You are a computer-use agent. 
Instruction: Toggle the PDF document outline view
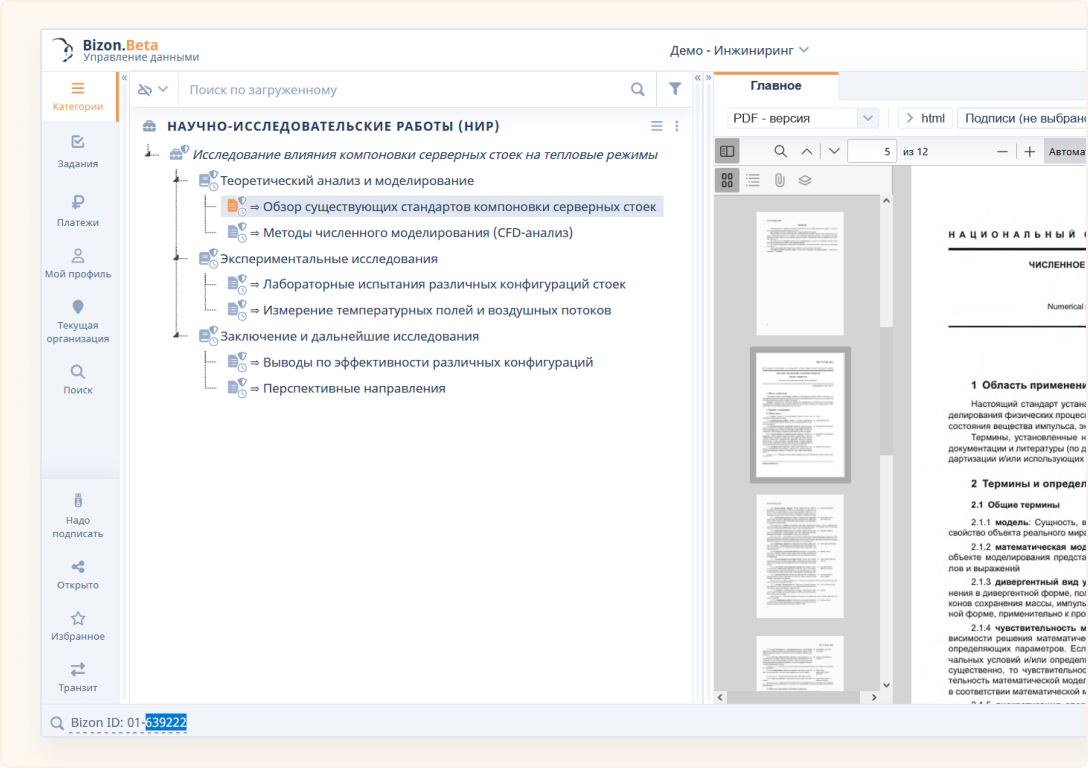753,180
